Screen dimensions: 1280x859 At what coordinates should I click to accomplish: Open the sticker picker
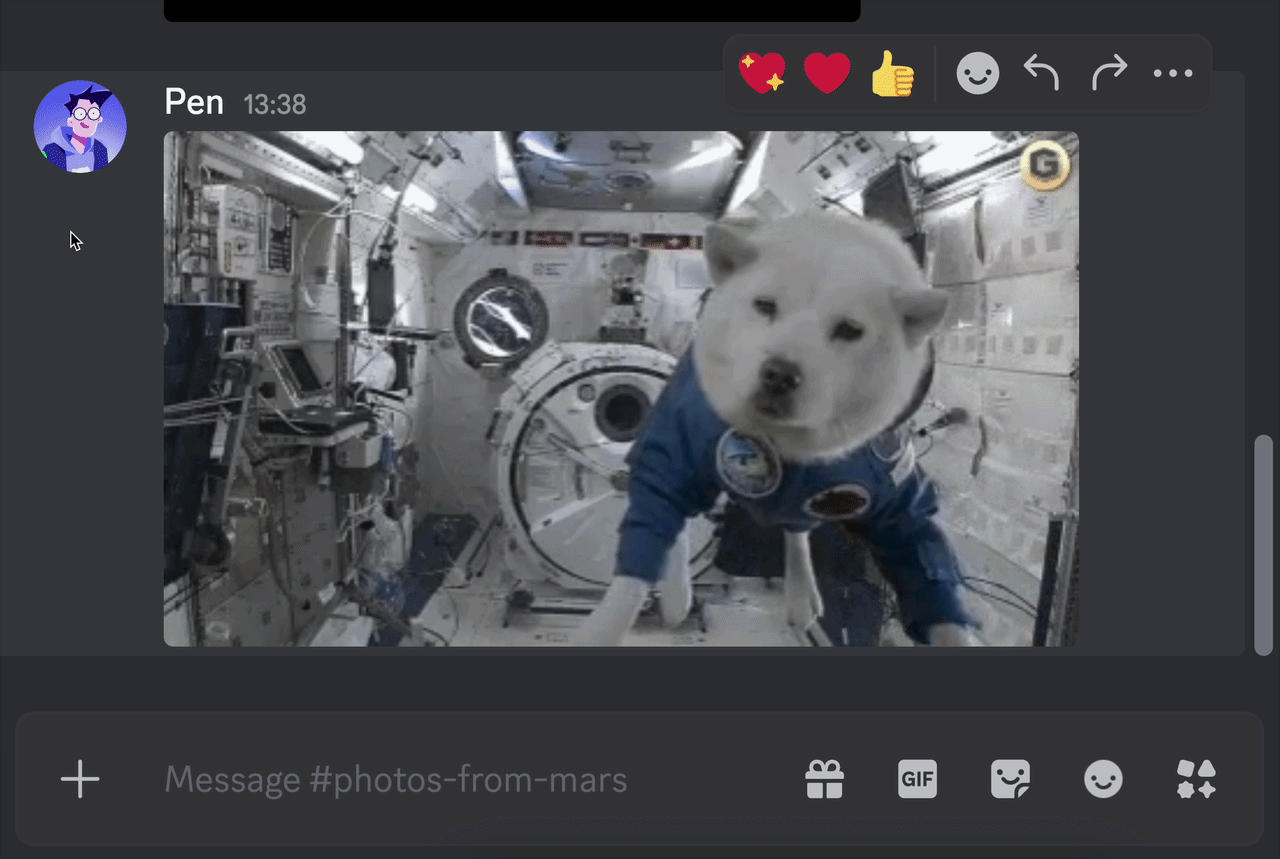point(1010,779)
